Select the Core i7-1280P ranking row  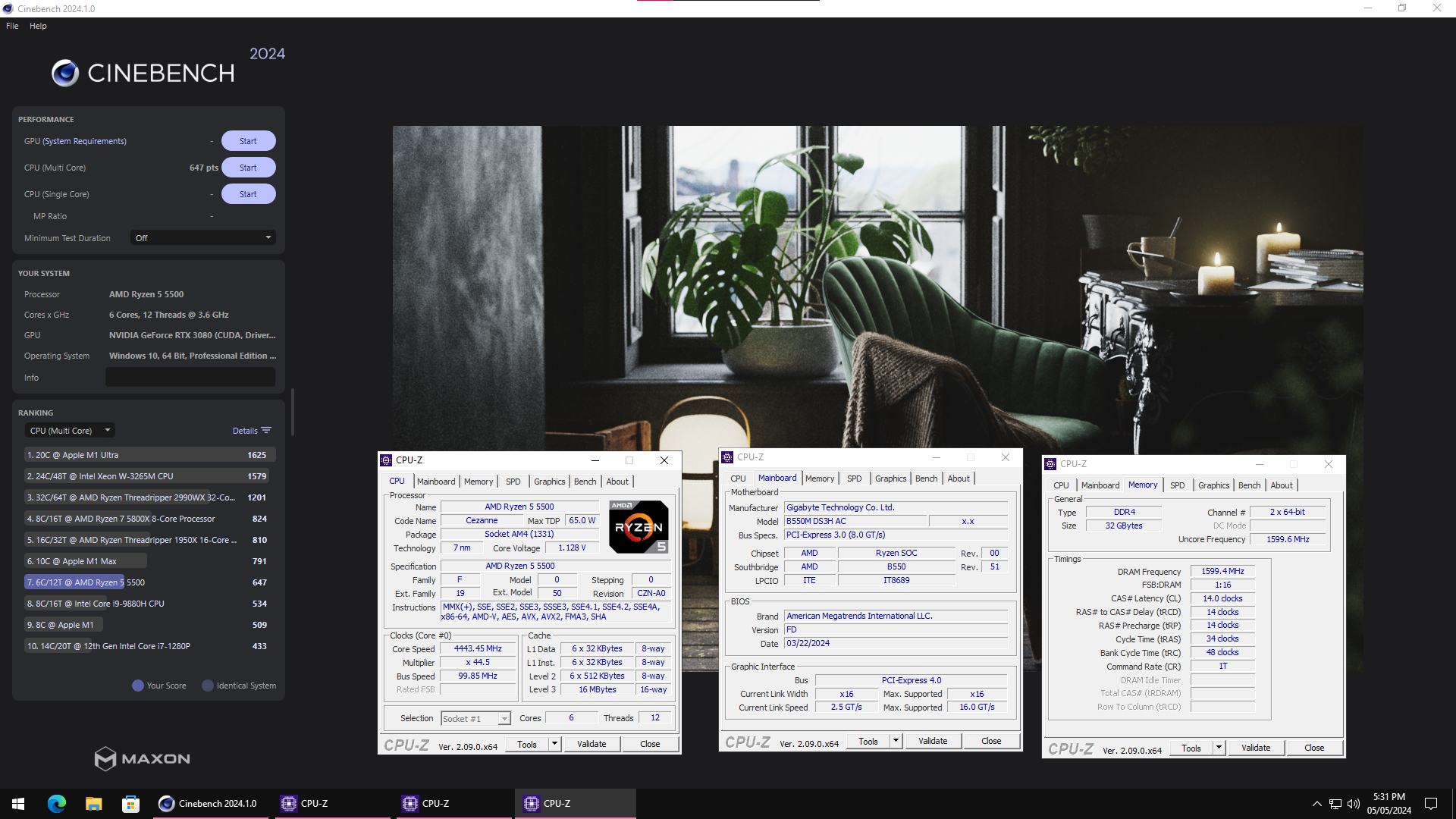[149, 646]
